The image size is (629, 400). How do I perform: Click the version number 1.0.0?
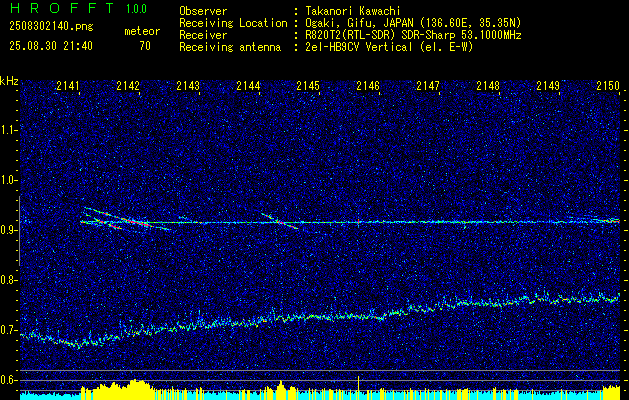(x=136, y=8)
